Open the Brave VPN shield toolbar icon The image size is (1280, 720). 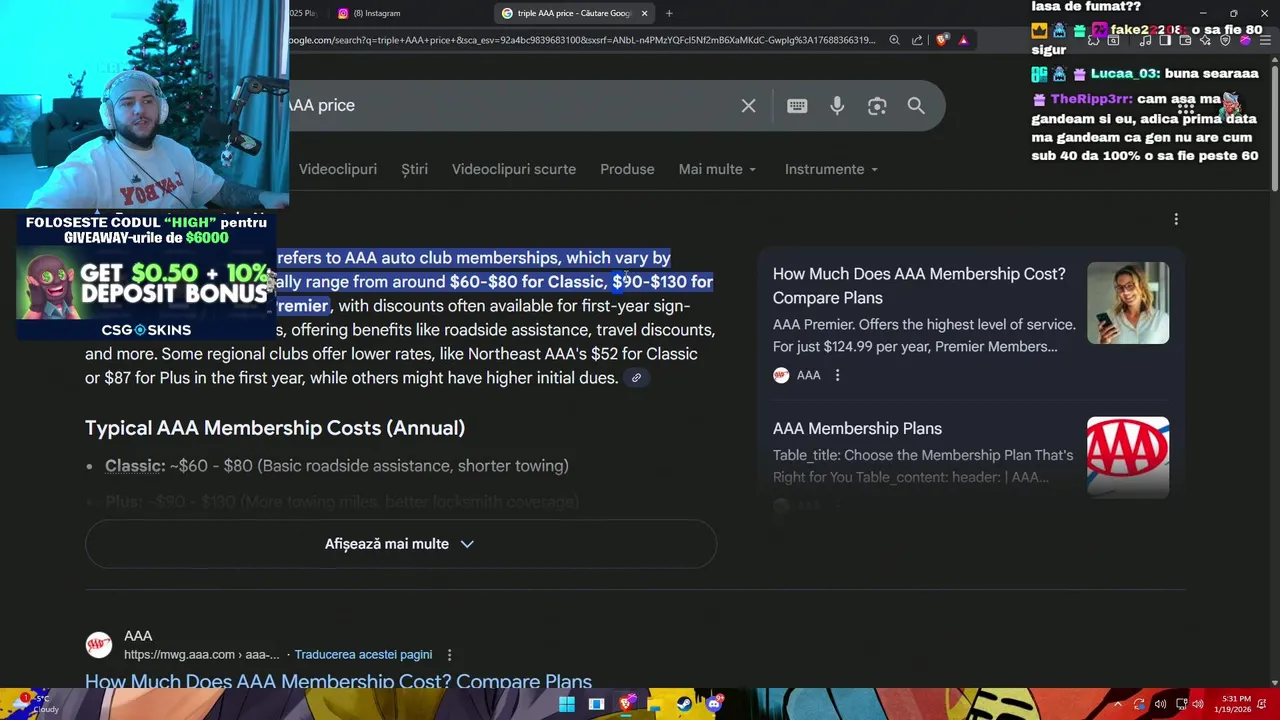click(x=1225, y=41)
